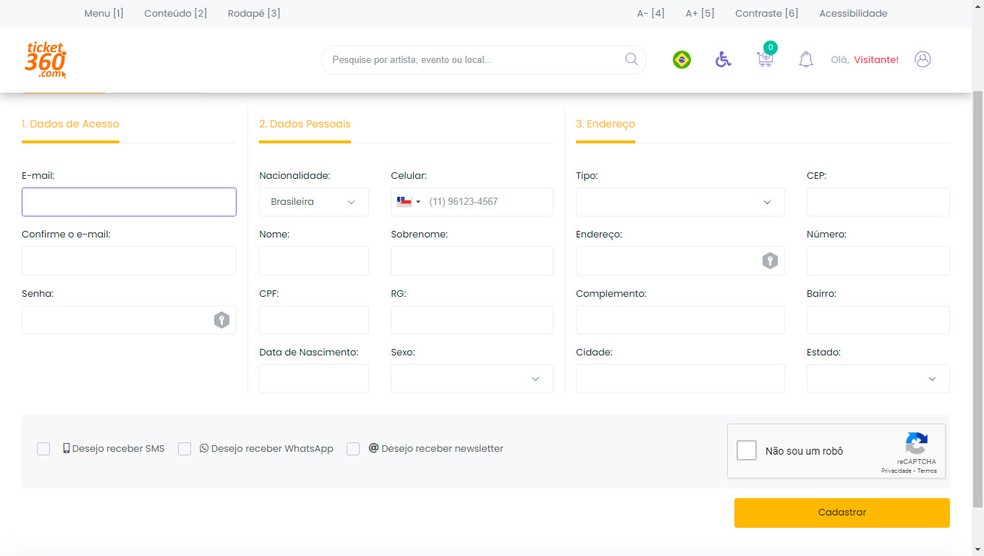Expand the Sexo dropdown

coord(471,379)
